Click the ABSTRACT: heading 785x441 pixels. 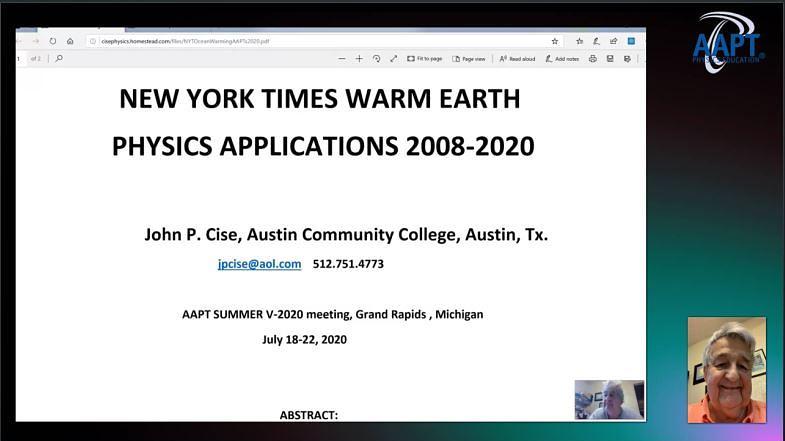[309, 415]
